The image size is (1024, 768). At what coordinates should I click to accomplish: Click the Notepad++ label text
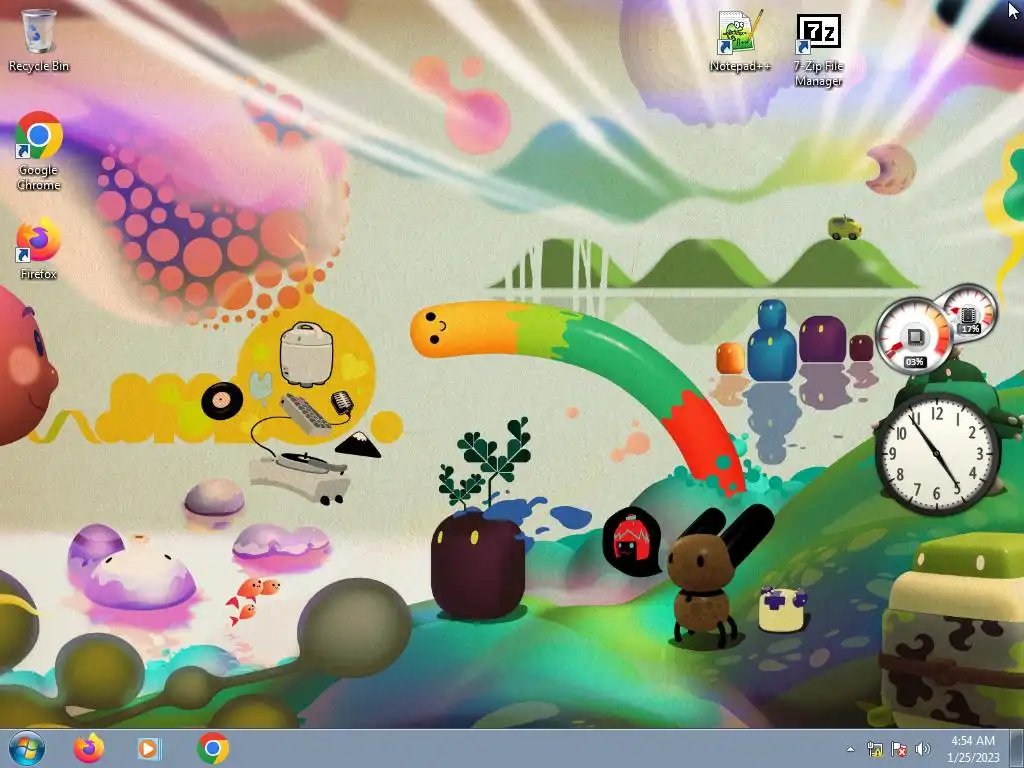pyautogui.click(x=740, y=66)
